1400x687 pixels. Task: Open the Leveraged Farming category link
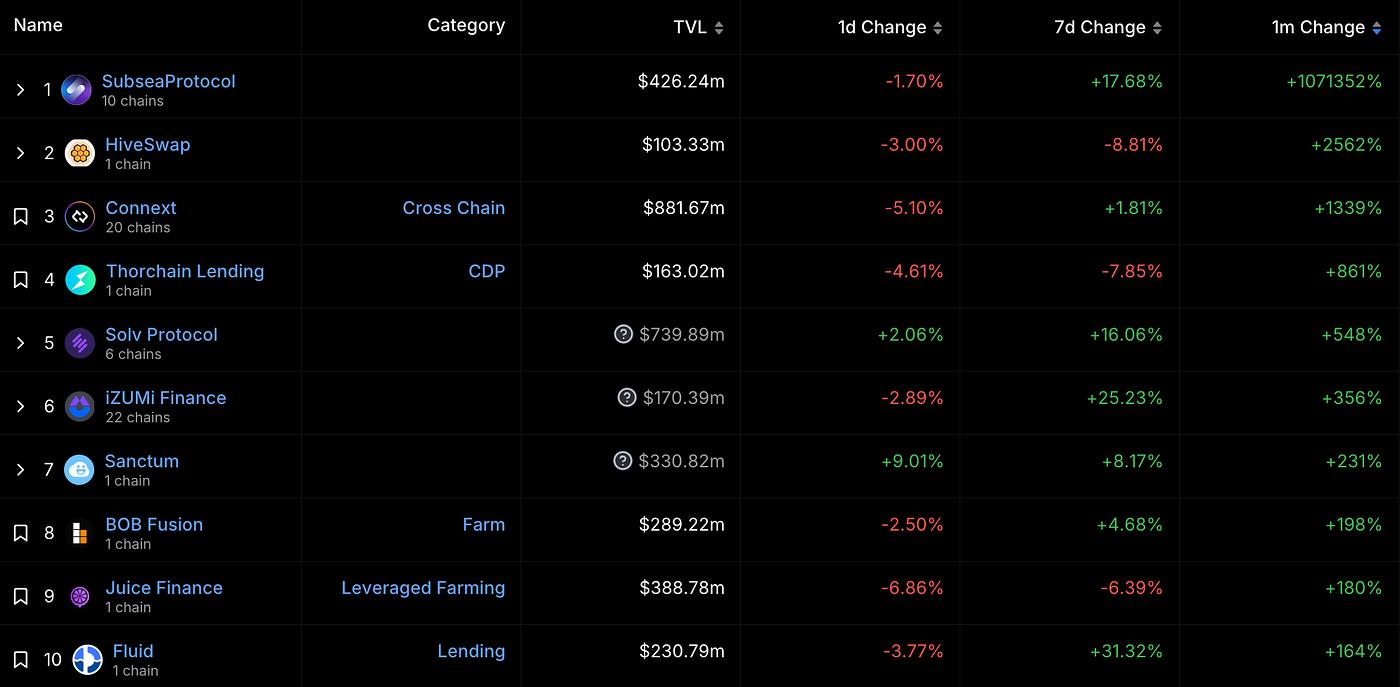point(422,588)
